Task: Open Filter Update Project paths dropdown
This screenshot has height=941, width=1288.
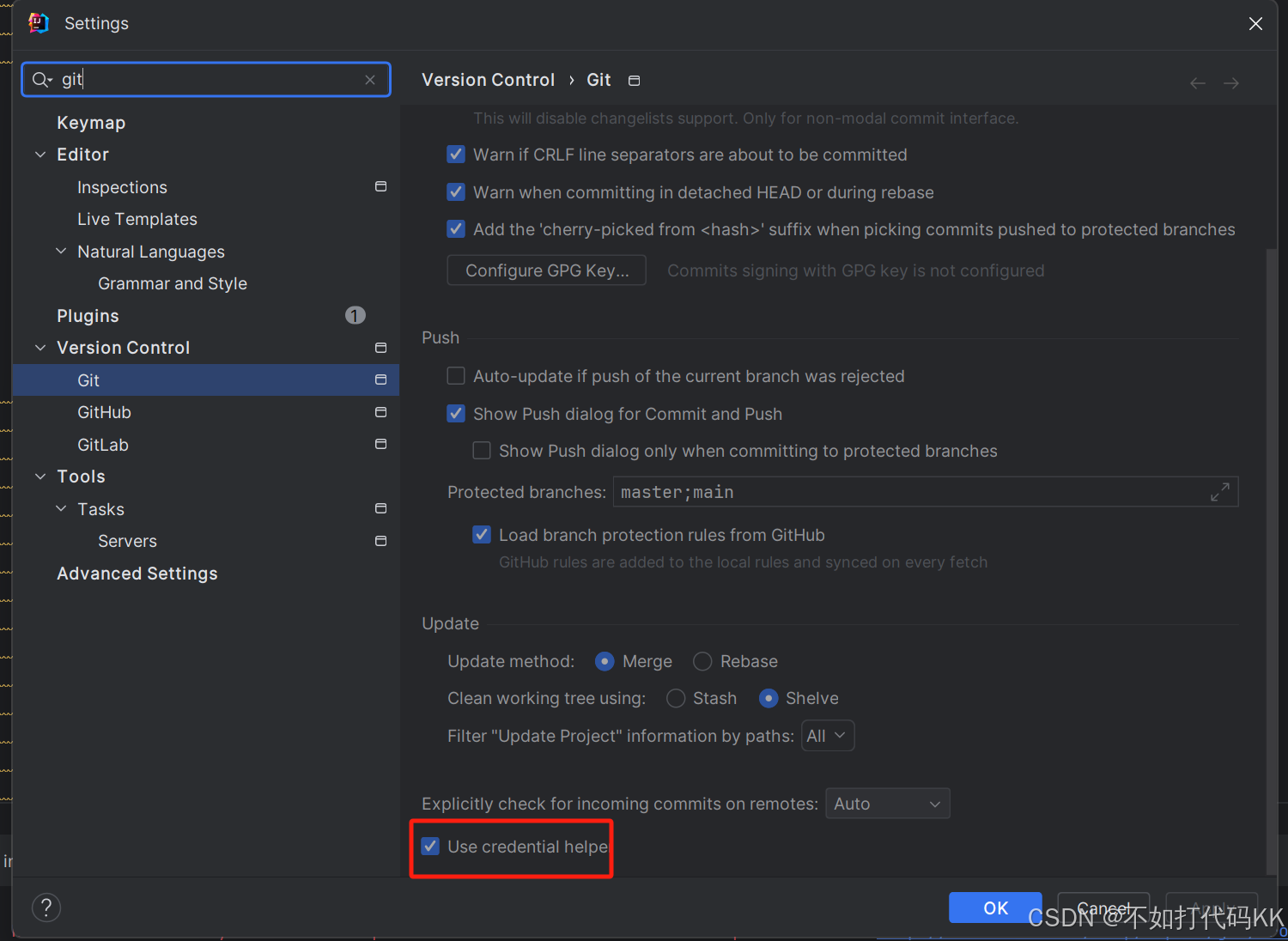Action: 828,736
